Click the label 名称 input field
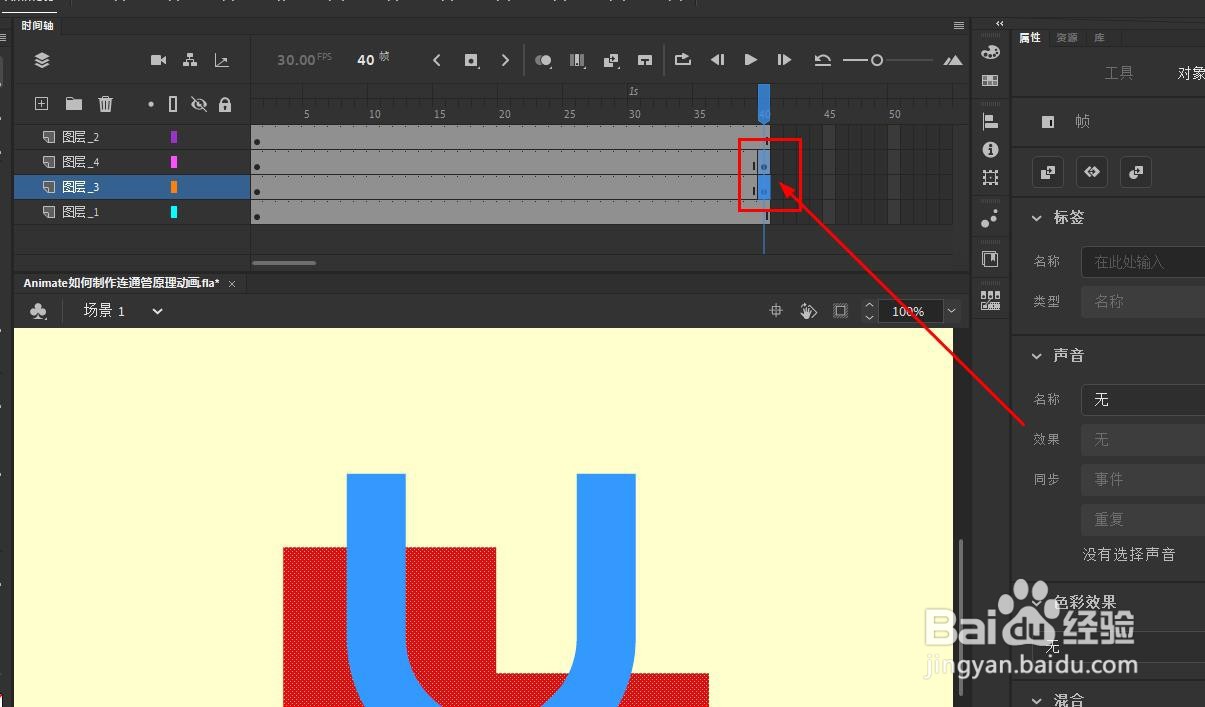Screen dimensions: 1205x707 pos(1143,262)
